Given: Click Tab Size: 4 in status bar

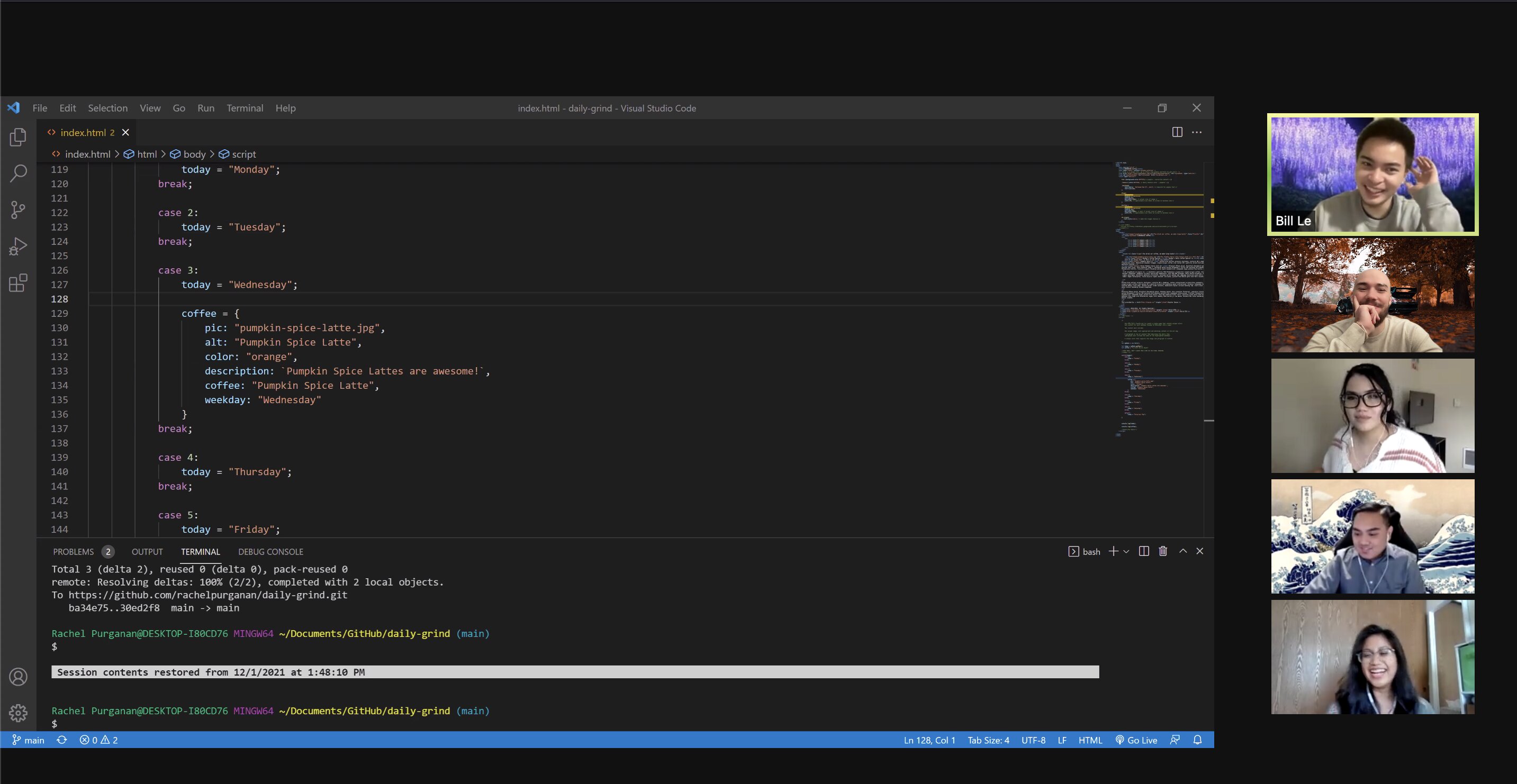Looking at the screenshot, I should pos(988,740).
